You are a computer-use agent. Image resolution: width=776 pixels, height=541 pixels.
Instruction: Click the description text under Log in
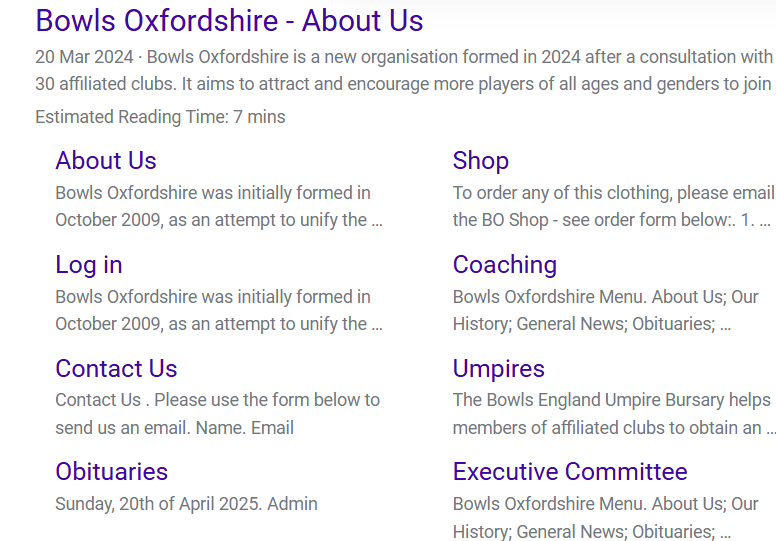point(218,310)
